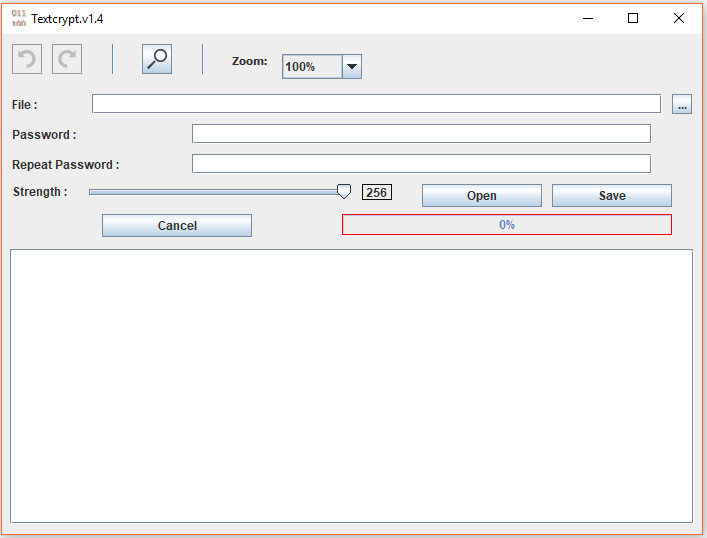The image size is (707, 538).
Task: Click the Open button
Action: point(482,196)
